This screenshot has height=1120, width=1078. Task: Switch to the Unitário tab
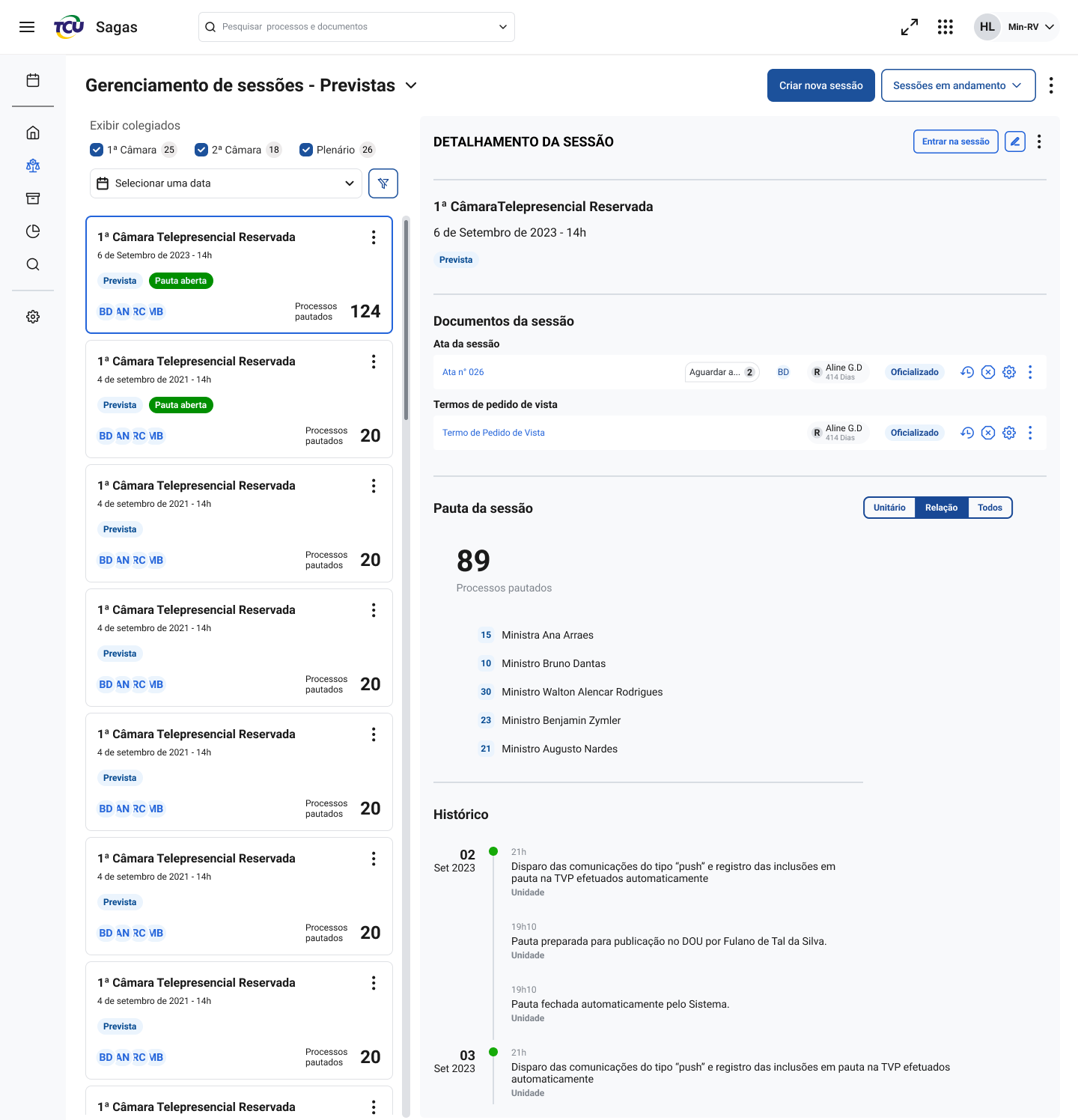(889, 508)
